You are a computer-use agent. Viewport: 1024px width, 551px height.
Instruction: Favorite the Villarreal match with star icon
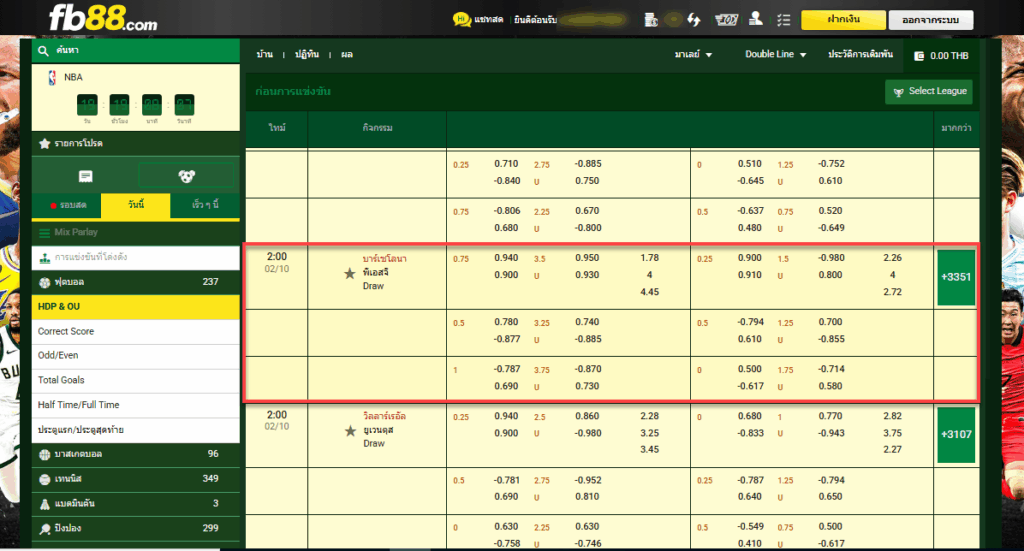coord(350,431)
